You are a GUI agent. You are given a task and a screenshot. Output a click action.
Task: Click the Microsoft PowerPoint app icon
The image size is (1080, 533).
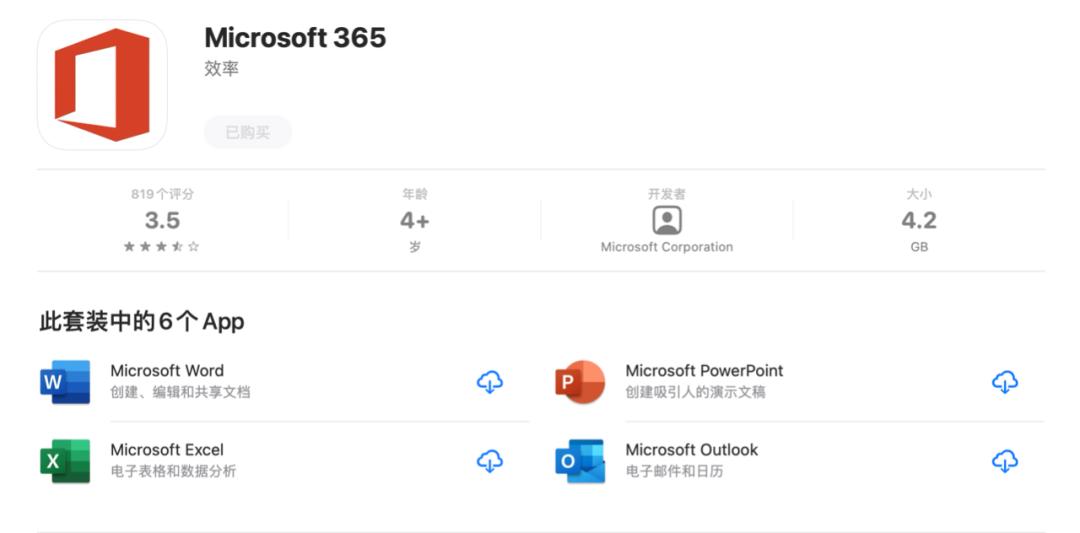(580, 382)
